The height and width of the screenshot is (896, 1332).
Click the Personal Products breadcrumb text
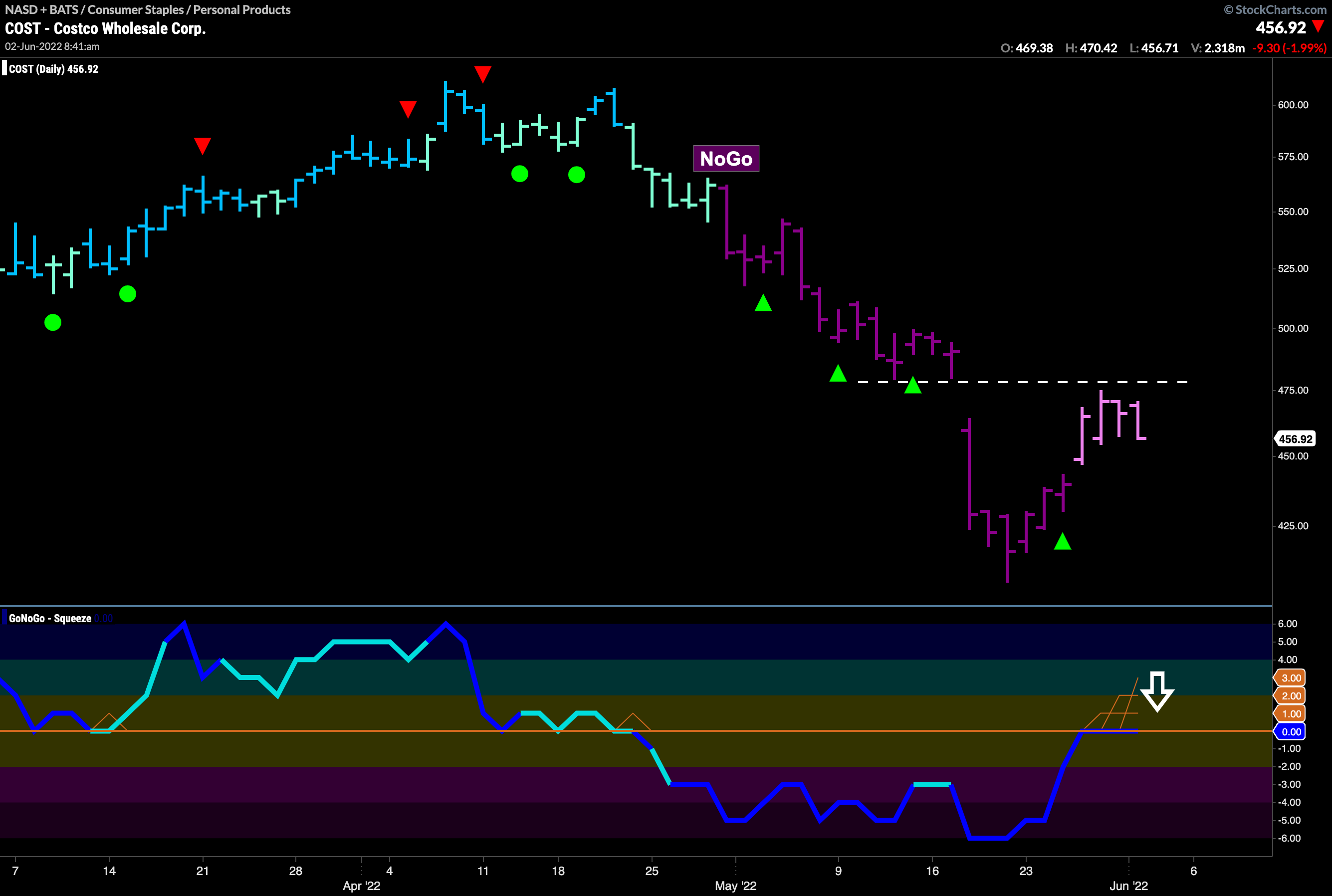coord(242,9)
